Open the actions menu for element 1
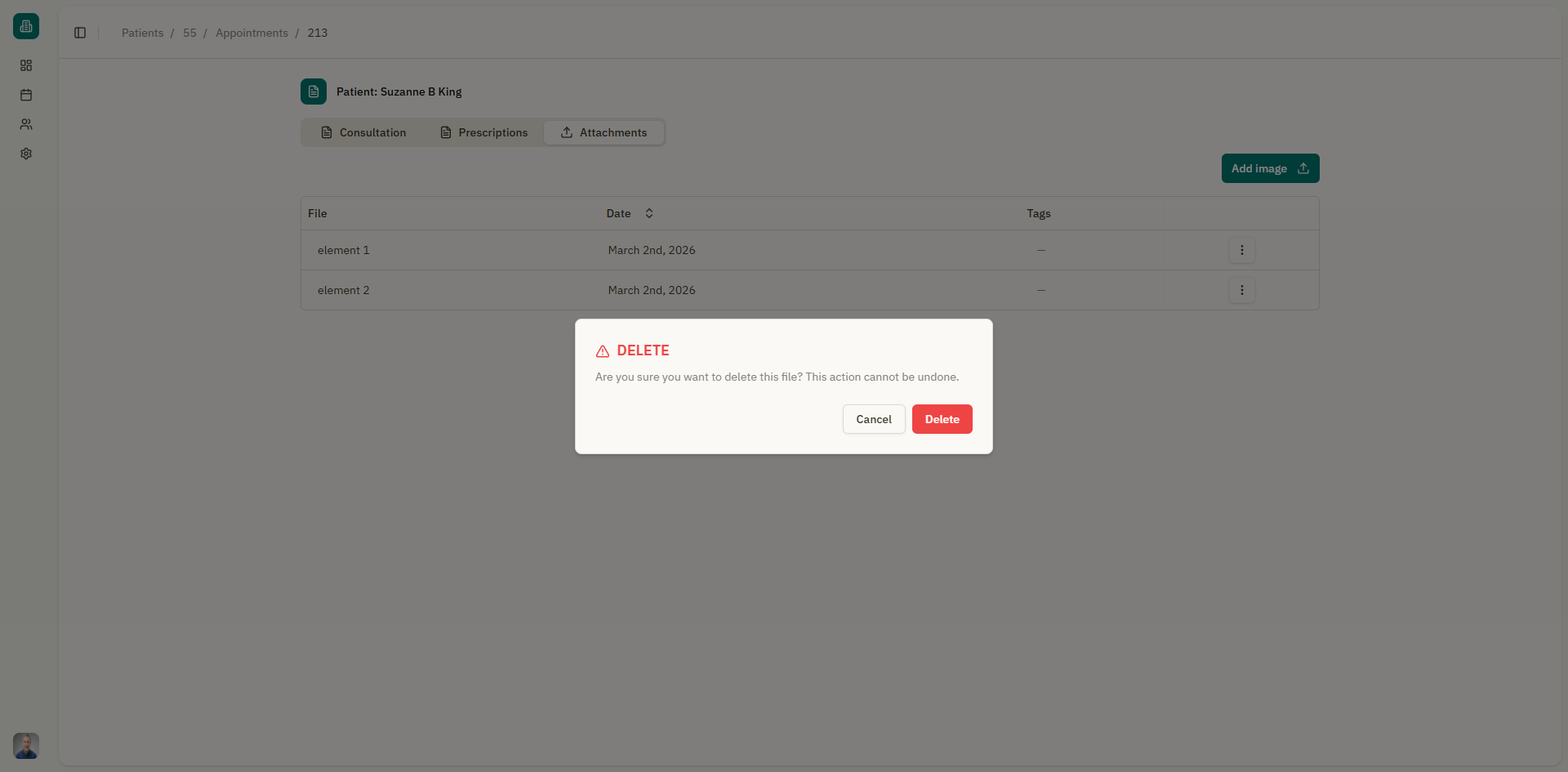Image resolution: width=1568 pixels, height=772 pixels. point(1242,250)
